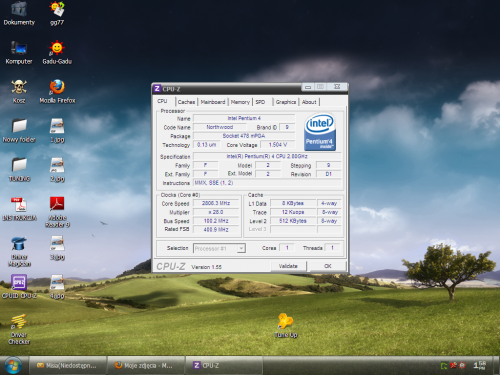Viewport: 500px width, 375px height.
Task: Switch to the Mainboard tab
Action: coord(213,102)
